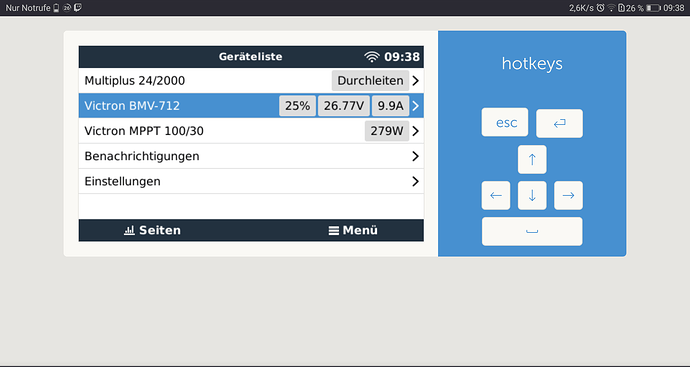Viewport: 690px width, 367px height.
Task: Tap the Android Wi-Fi status bar icon
Action: pyautogui.click(x=611, y=7)
